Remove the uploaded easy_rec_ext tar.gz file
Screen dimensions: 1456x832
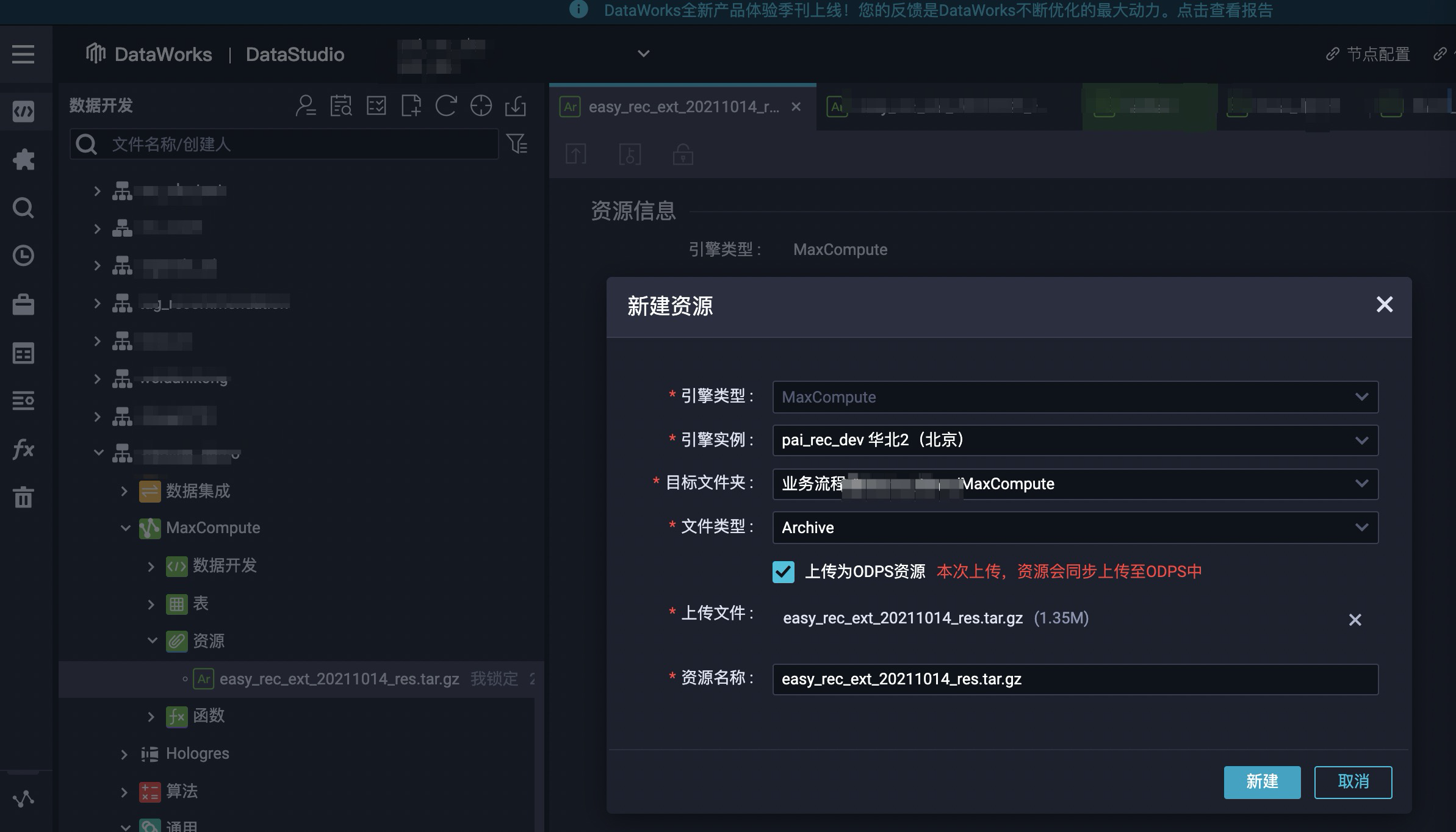click(x=1355, y=620)
